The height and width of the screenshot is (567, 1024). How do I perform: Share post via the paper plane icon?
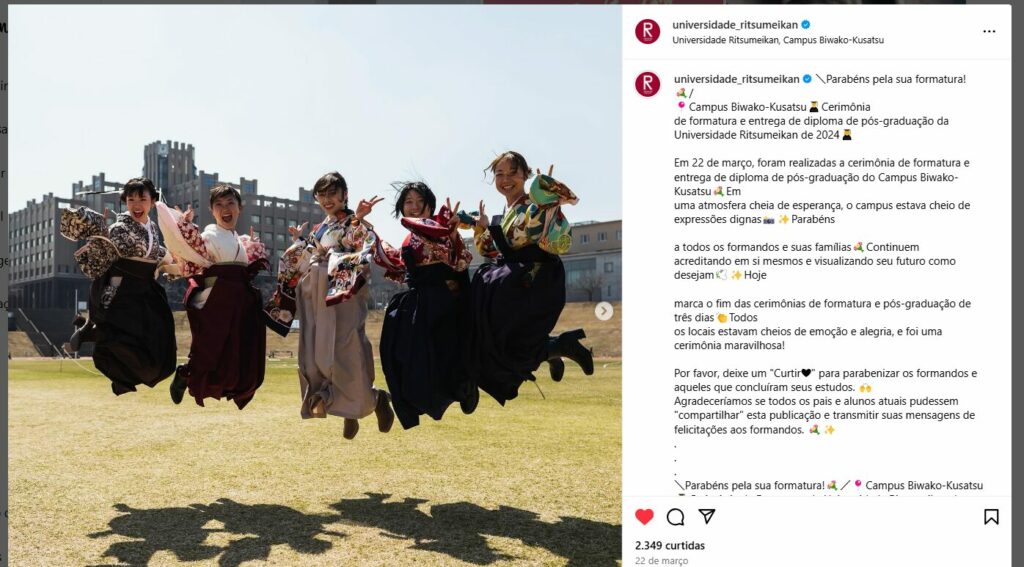[707, 517]
